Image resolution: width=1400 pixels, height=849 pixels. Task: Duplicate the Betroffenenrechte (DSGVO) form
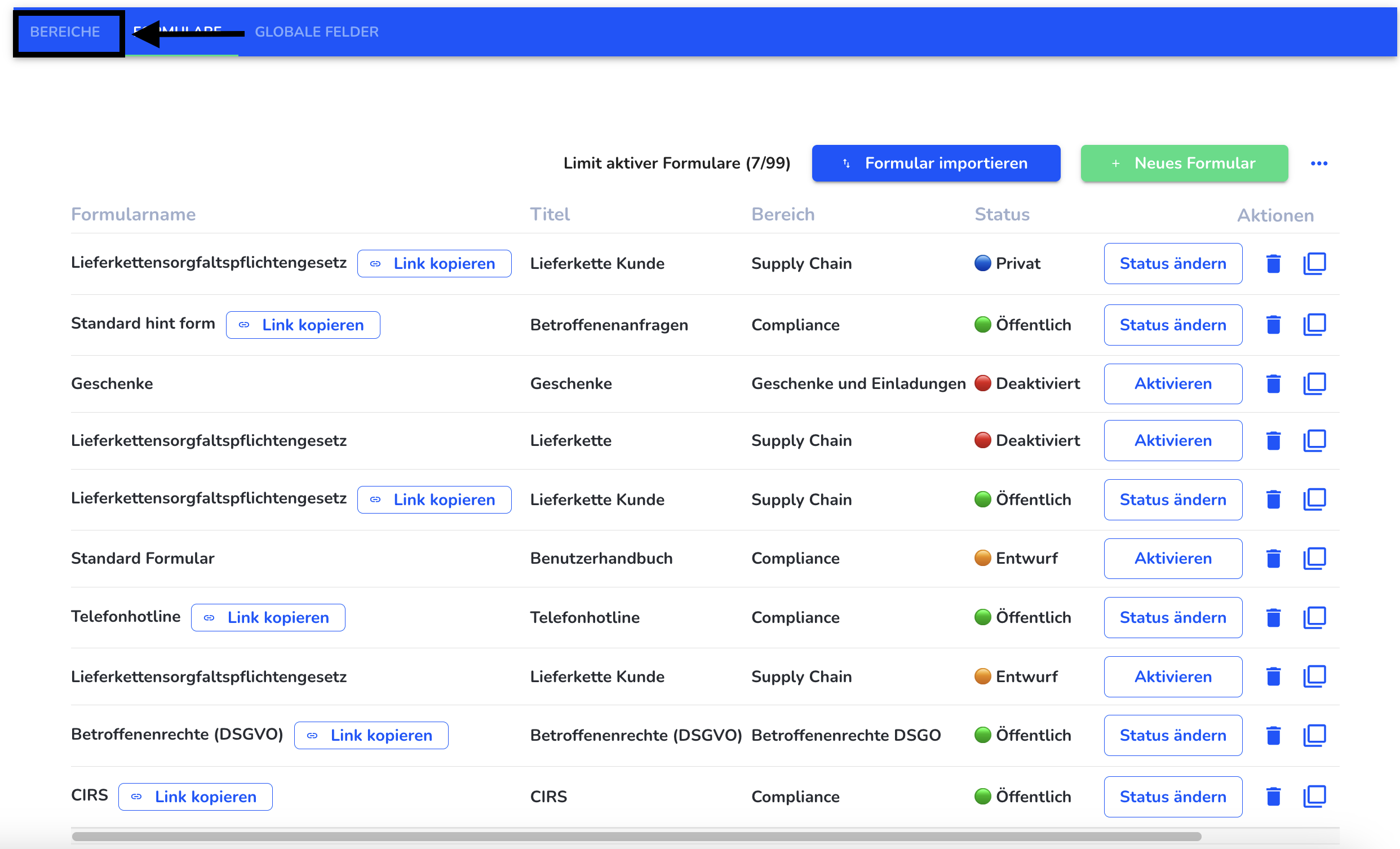1314,736
